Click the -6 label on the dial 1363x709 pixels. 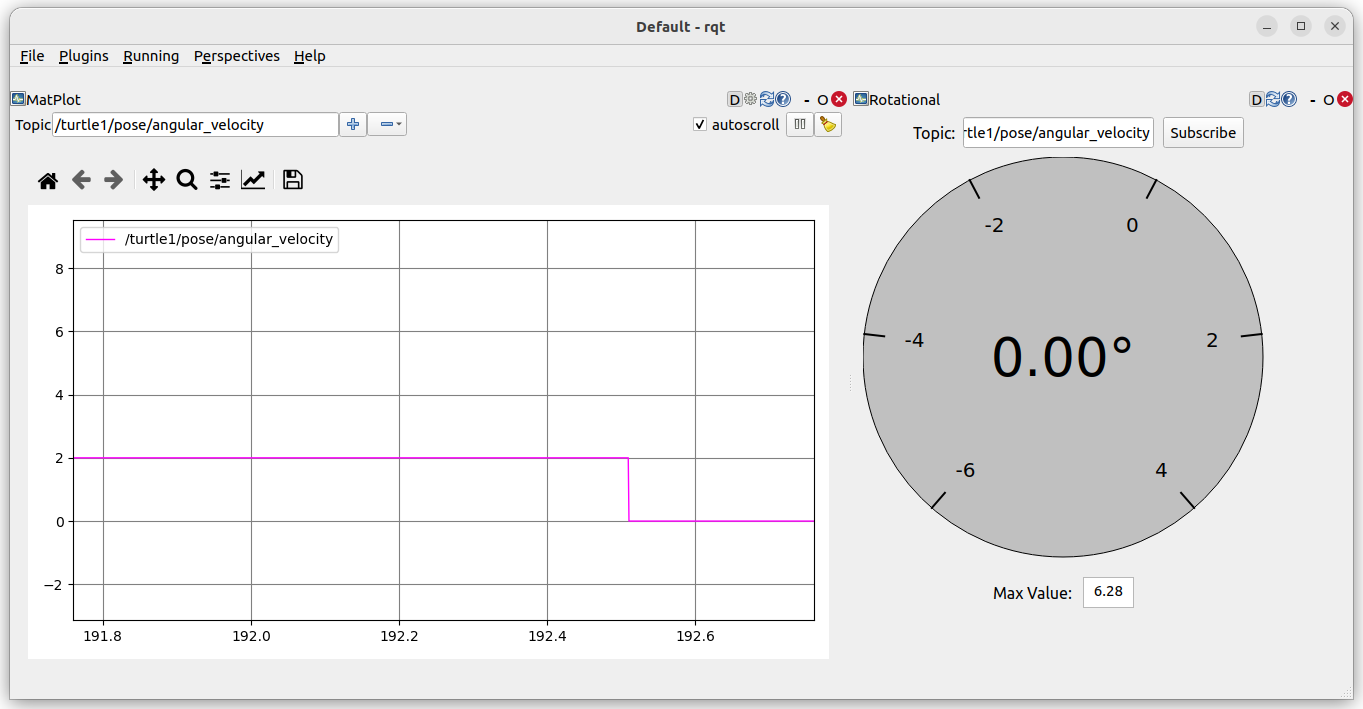pos(965,470)
